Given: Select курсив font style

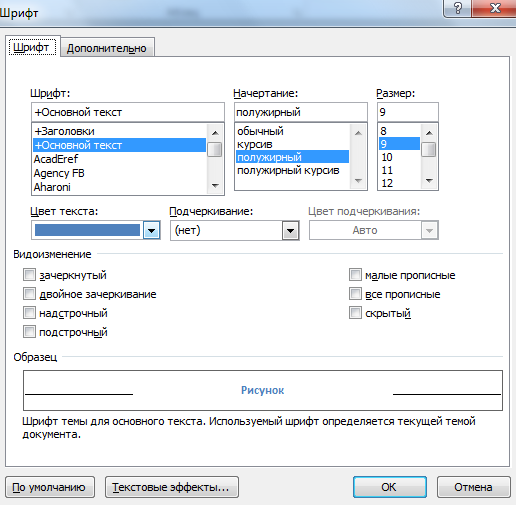Looking at the screenshot, I should click(x=293, y=144).
